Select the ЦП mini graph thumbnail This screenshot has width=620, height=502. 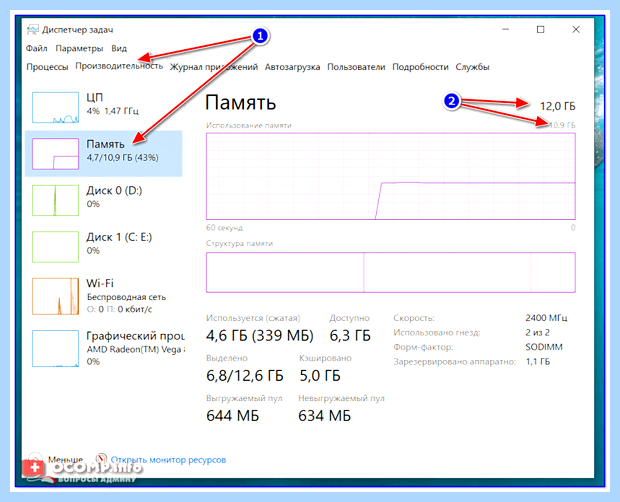[55, 108]
